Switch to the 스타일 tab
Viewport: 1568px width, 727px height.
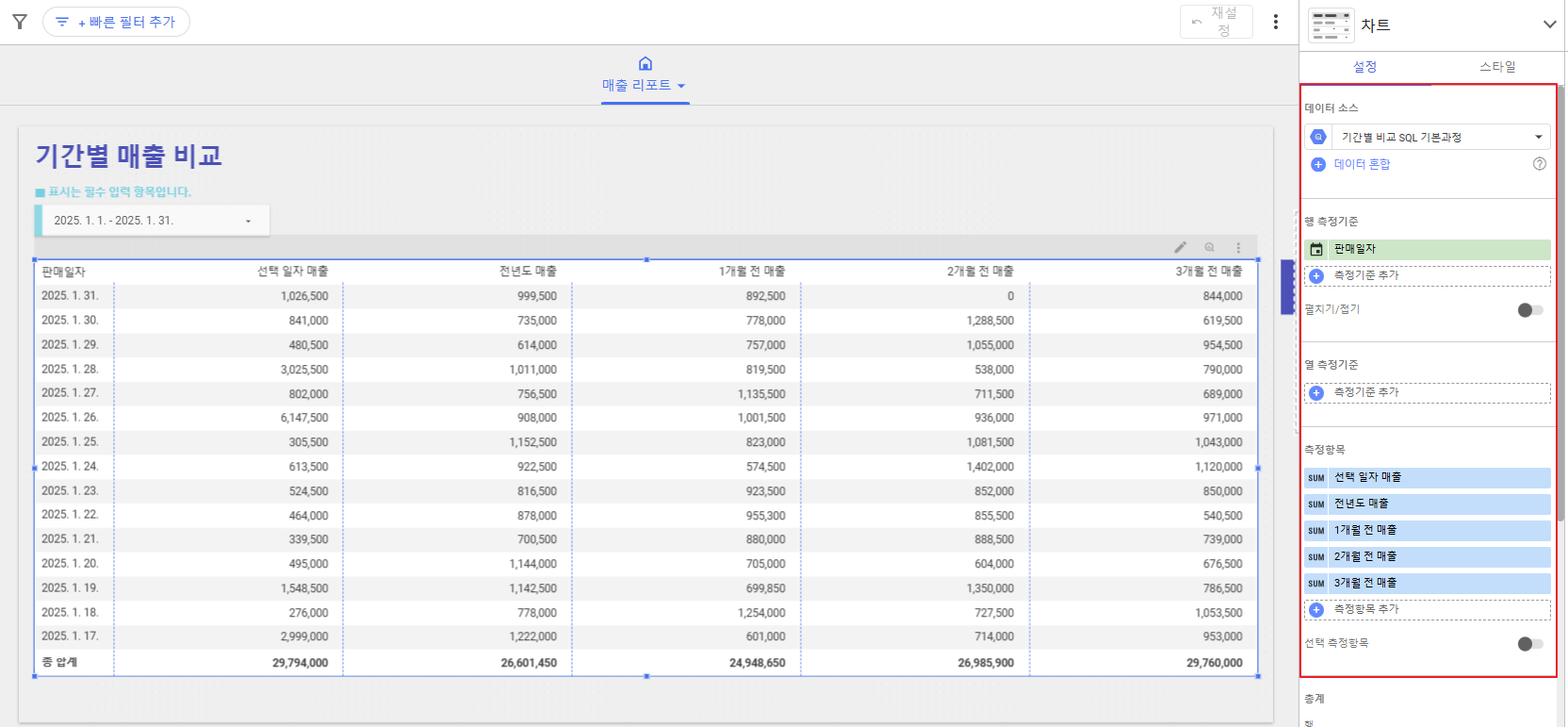pos(1497,67)
